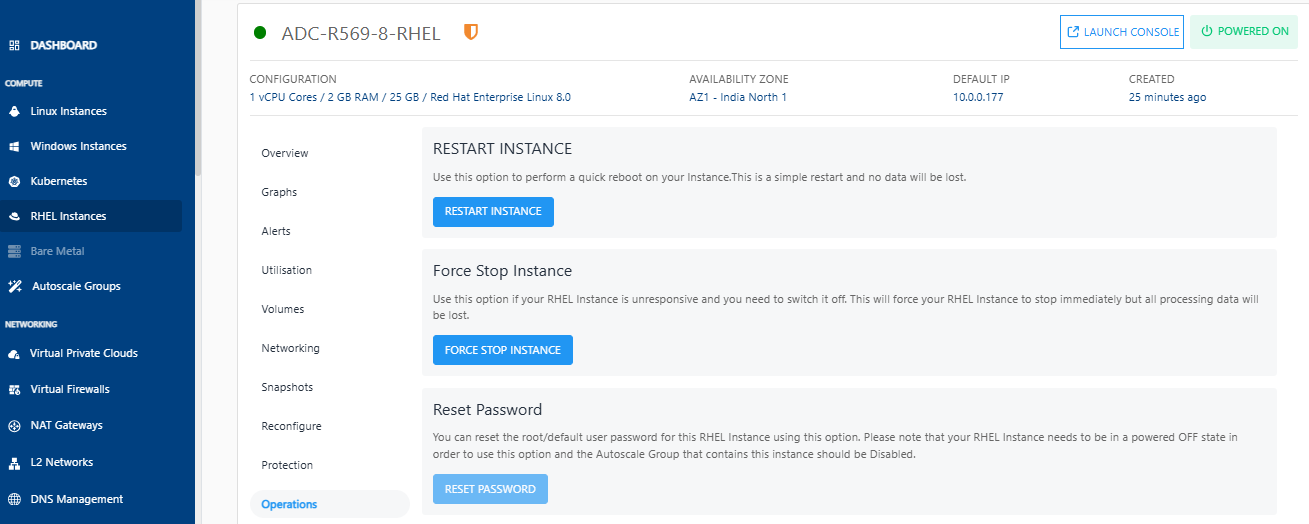Open Windows Instances section
This screenshot has height=524, width=1309.
(79, 146)
